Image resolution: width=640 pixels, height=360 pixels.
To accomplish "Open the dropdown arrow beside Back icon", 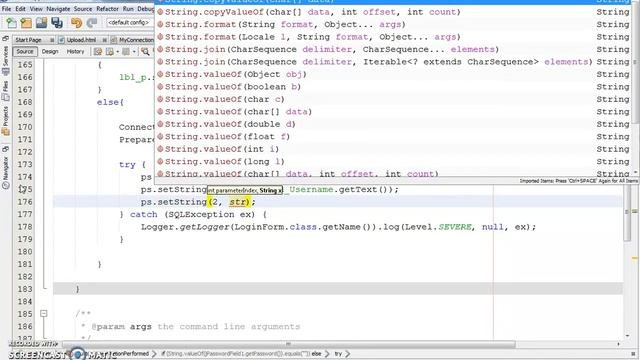I will (118, 52).
